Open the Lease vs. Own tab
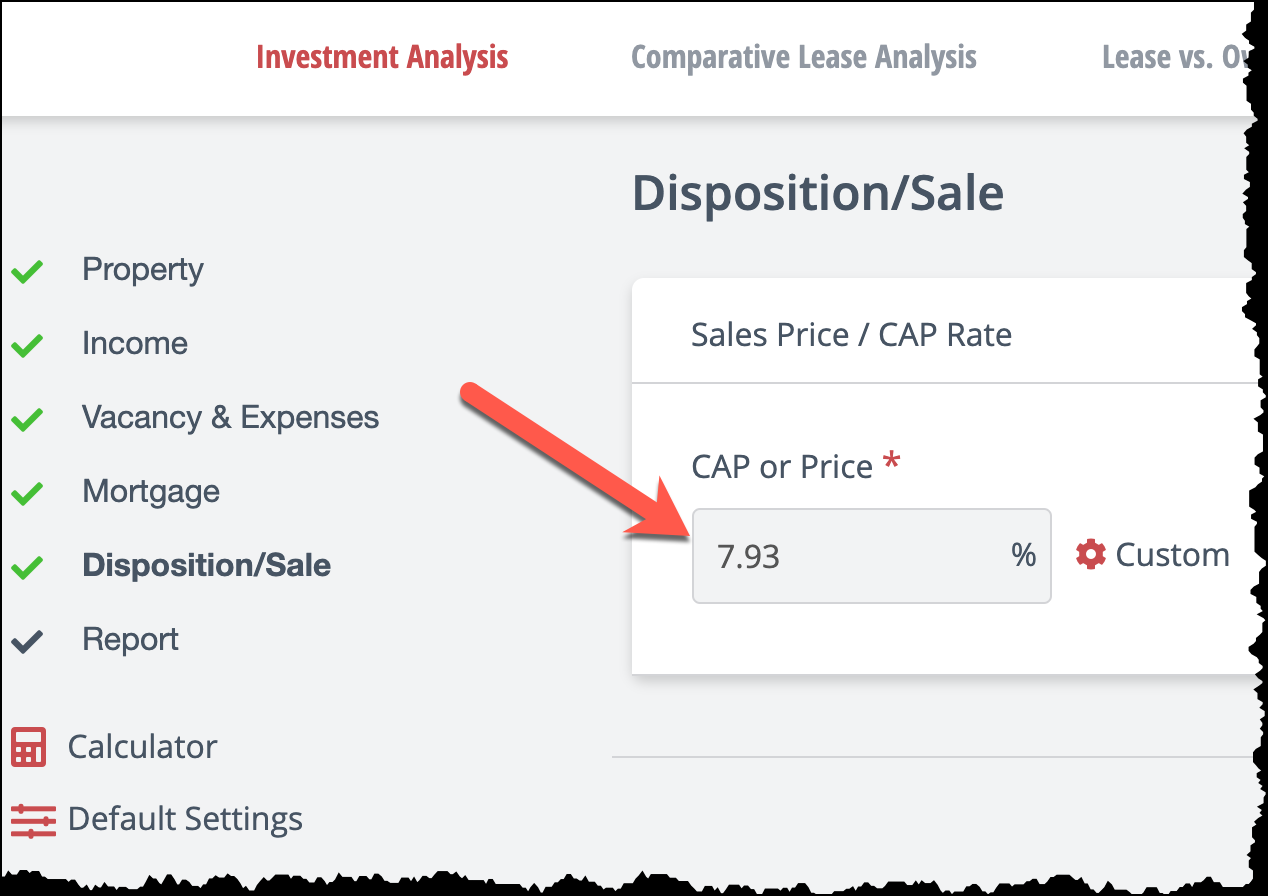The height and width of the screenshot is (896, 1268). pyautogui.click(x=1177, y=57)
